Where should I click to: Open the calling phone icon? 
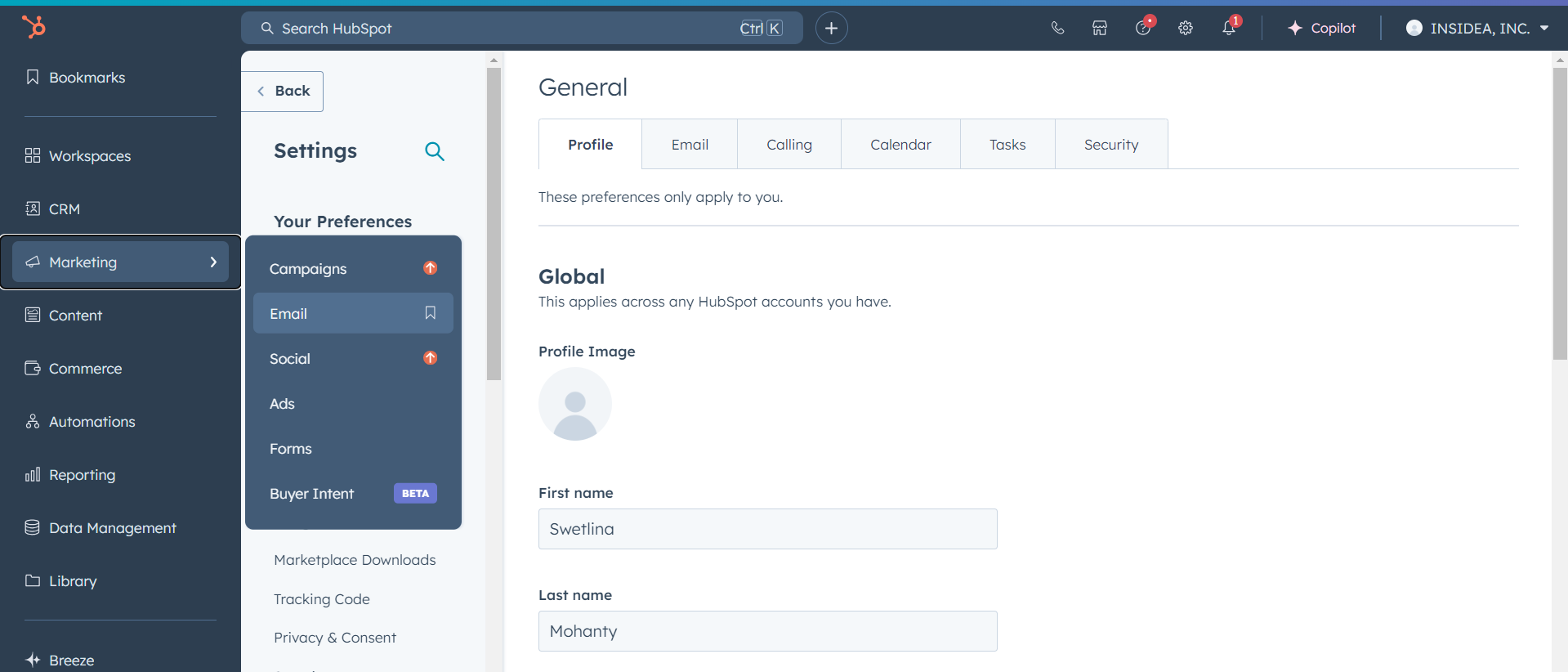1057,28
